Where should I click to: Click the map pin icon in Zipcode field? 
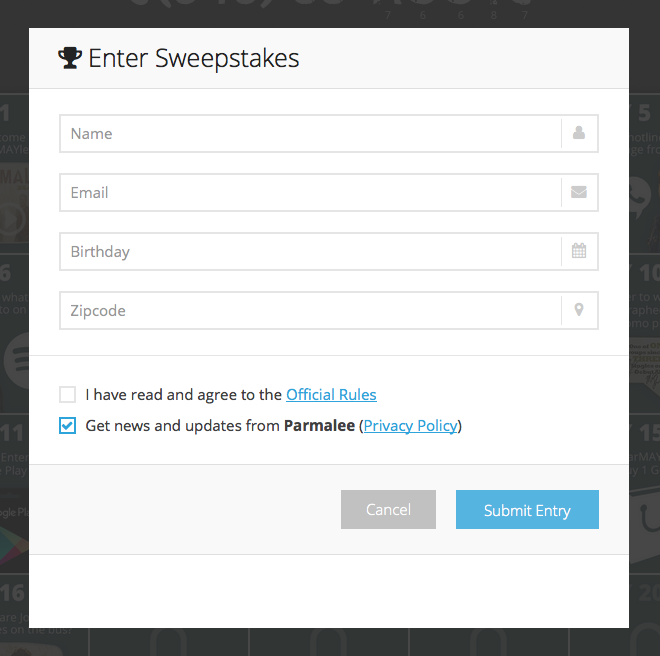(x=579, y=310)
